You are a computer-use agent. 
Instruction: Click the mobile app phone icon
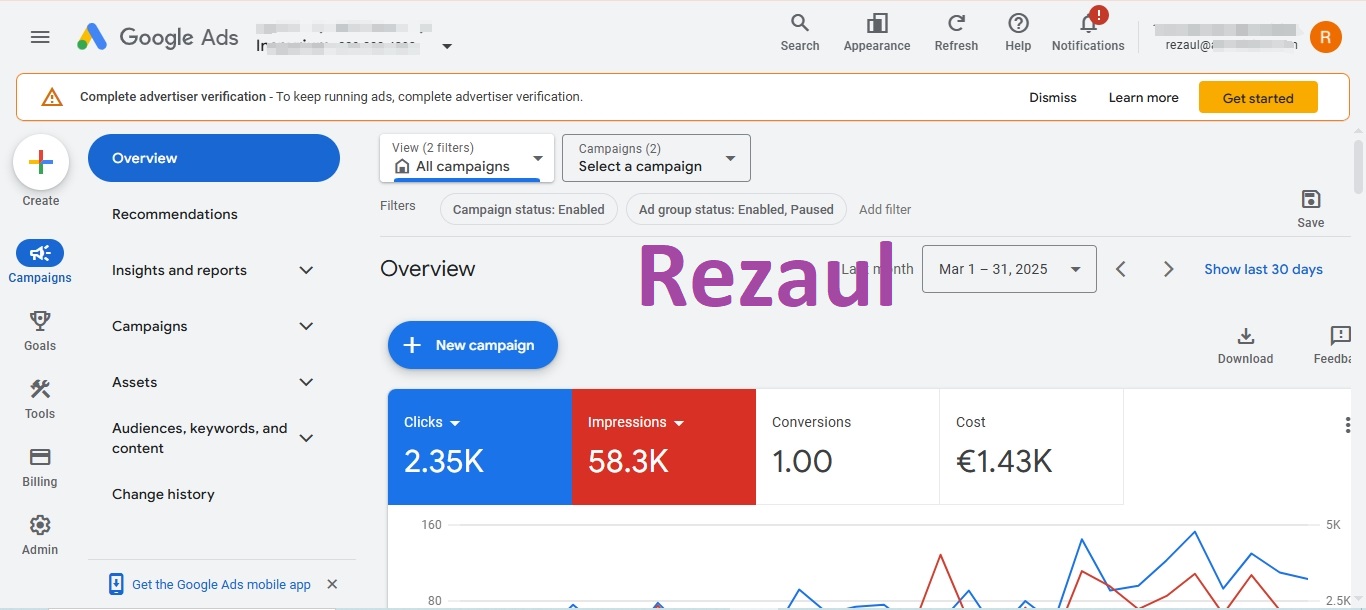[x=116, y=584]
